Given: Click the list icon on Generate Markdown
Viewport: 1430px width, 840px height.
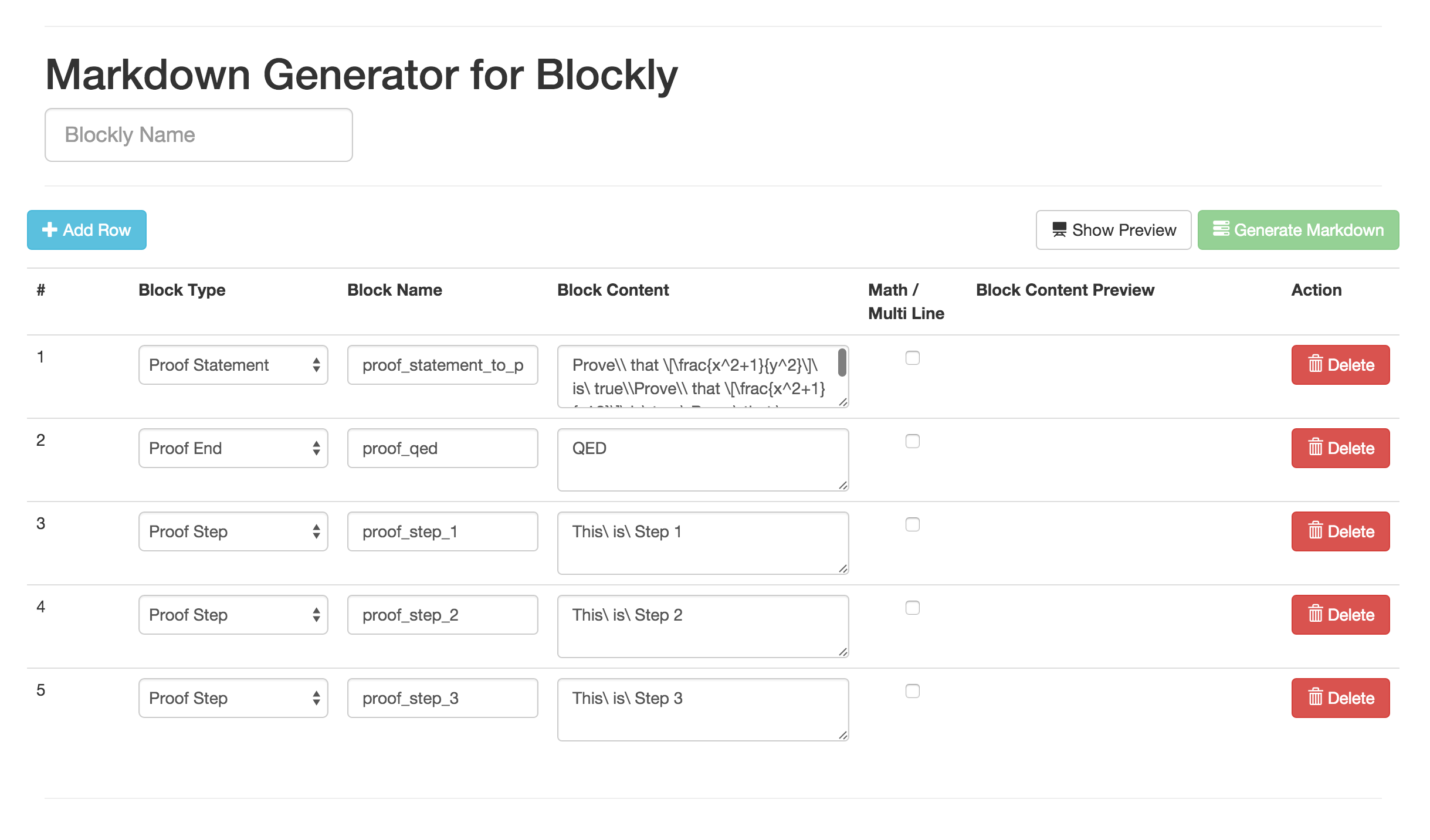Looking at the screenshot, I should [1221, 228].
